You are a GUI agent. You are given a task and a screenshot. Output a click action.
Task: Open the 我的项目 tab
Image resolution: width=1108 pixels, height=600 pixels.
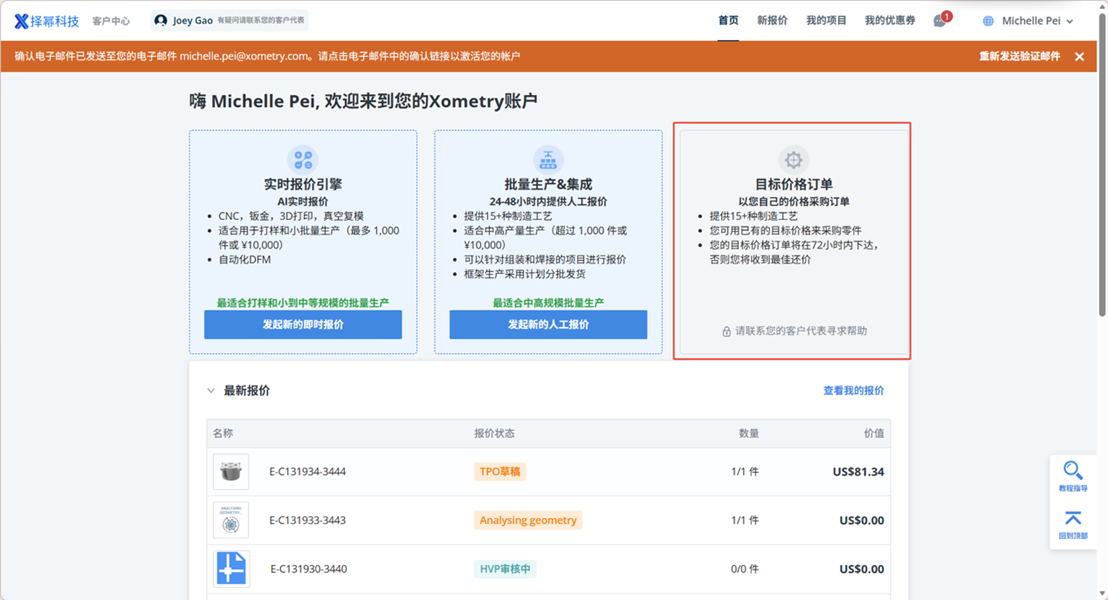tap(826, 21)
